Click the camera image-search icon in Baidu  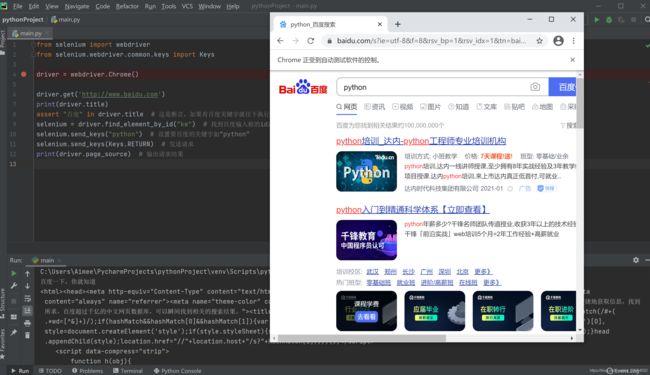535,87
